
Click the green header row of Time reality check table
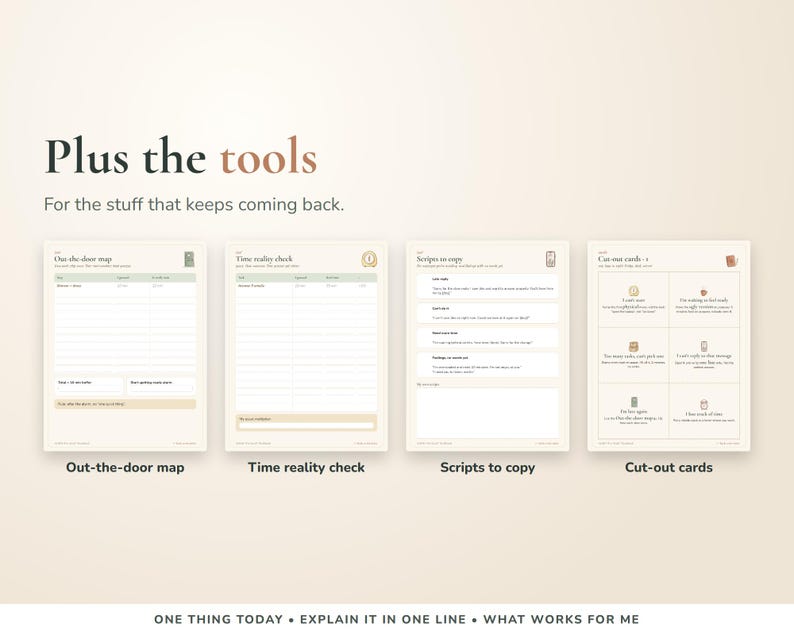(306, 277)
